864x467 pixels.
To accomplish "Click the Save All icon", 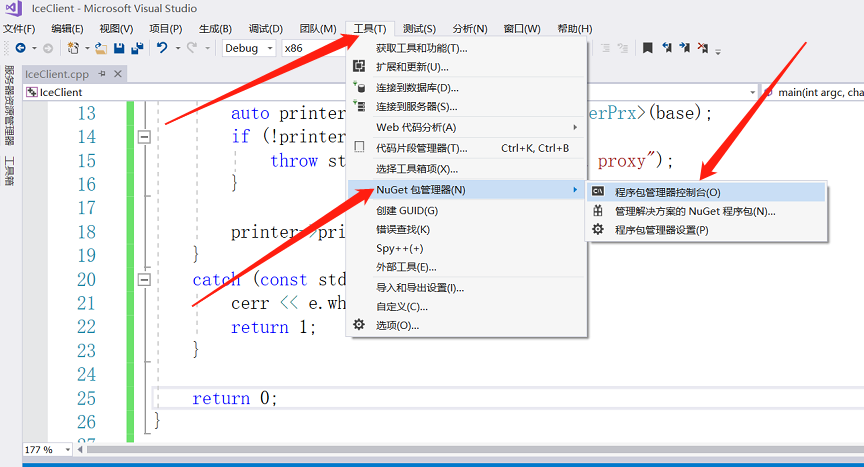I will tap(137, 48).
